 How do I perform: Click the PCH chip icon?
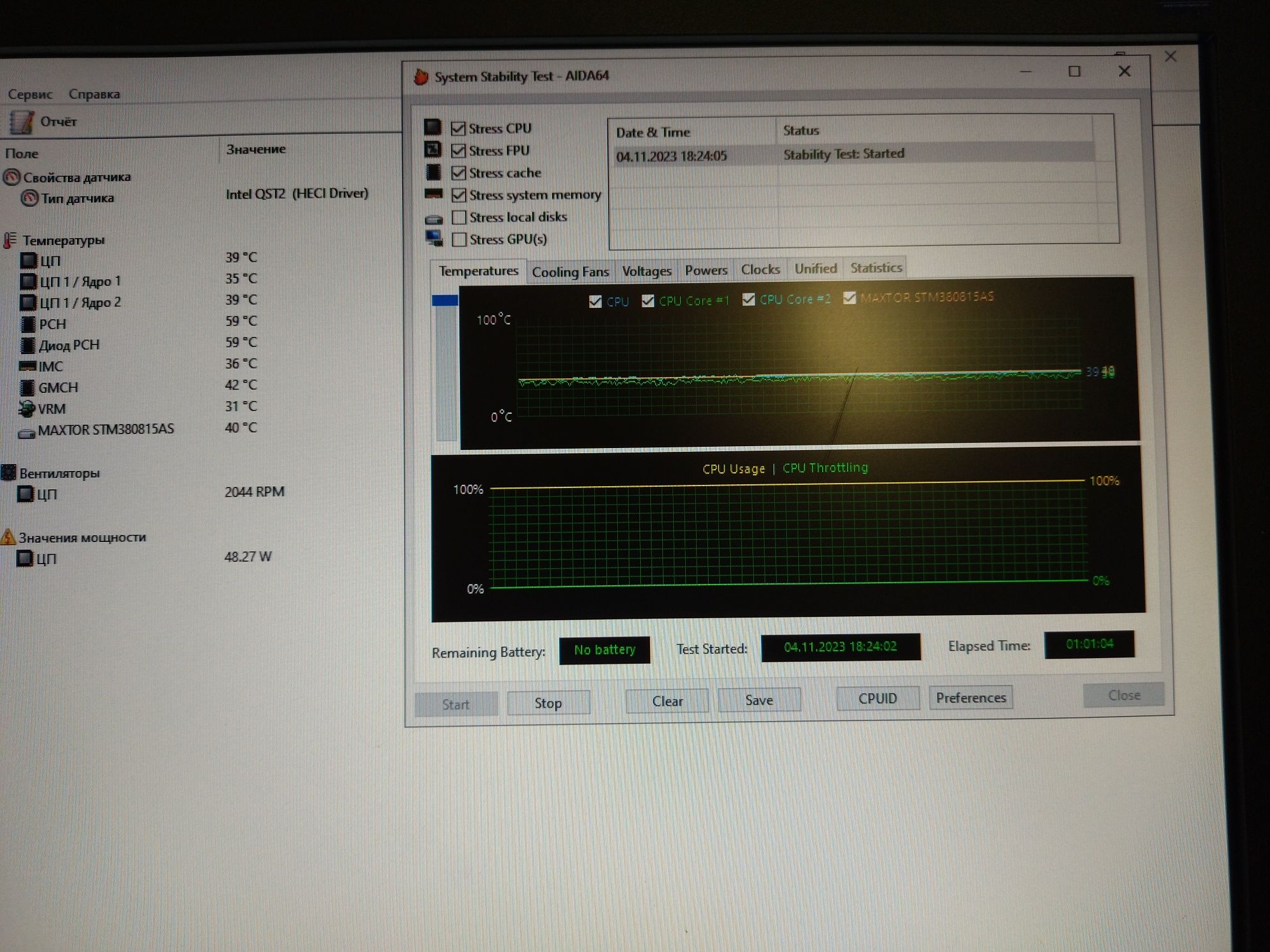pos(27,324)
